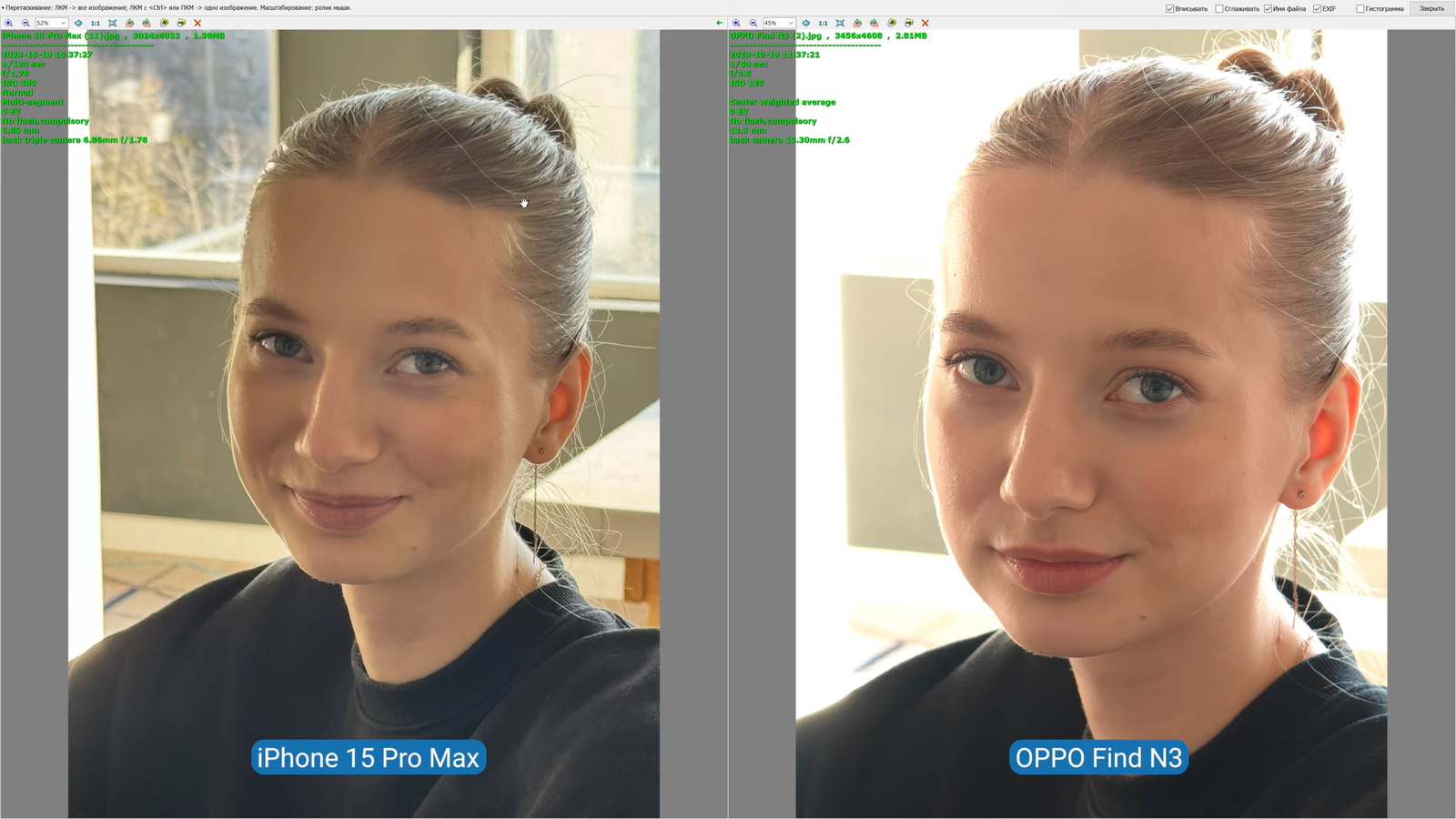Enable the Сглаживать checkbox
Screen dimensions: 1456x819
pyautogui.click(x=1219, y=9)
